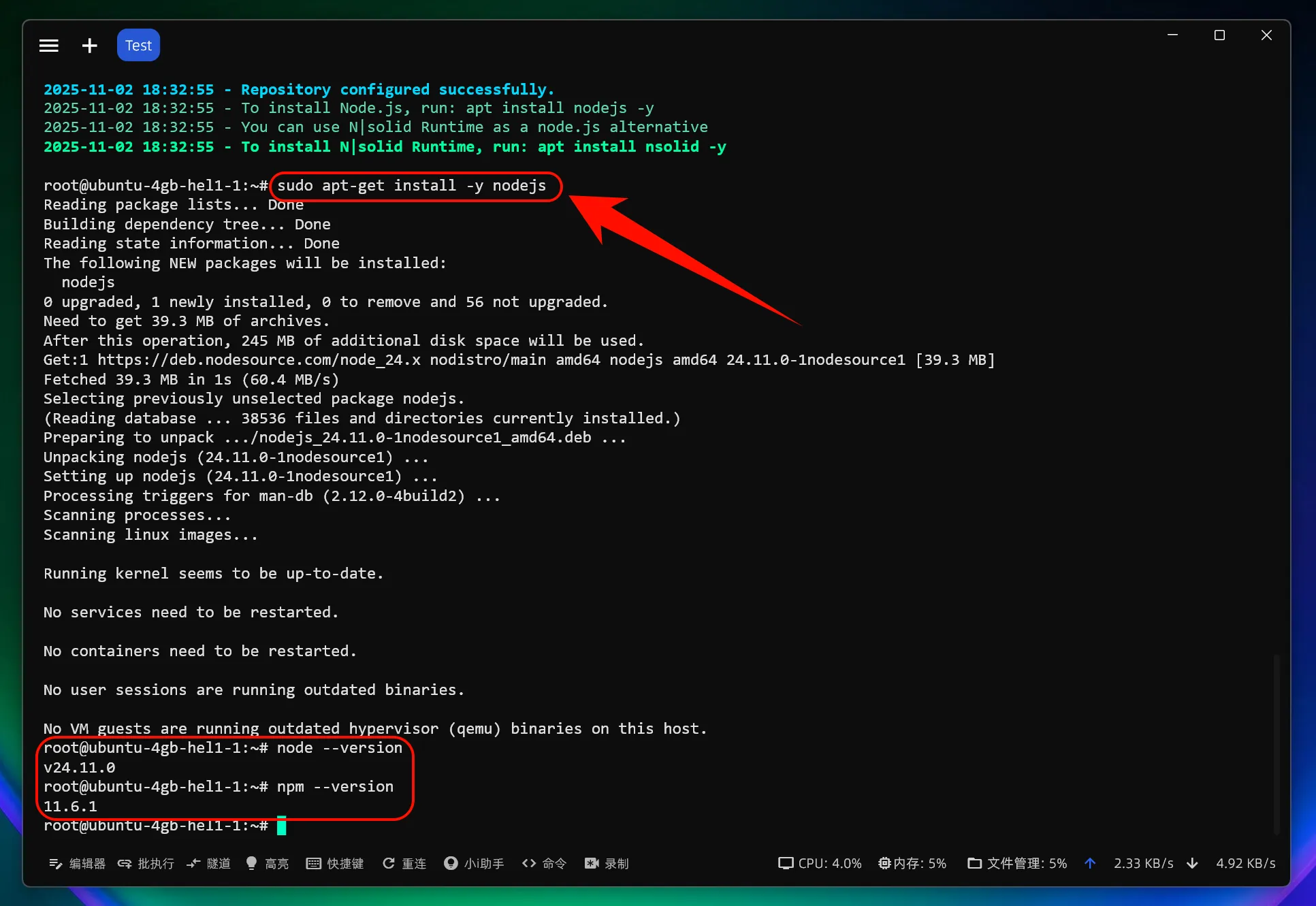The height and width of the screenshot is (906, 1316).
Task: Add a new session tab
Action: click(x=89, y=46)
